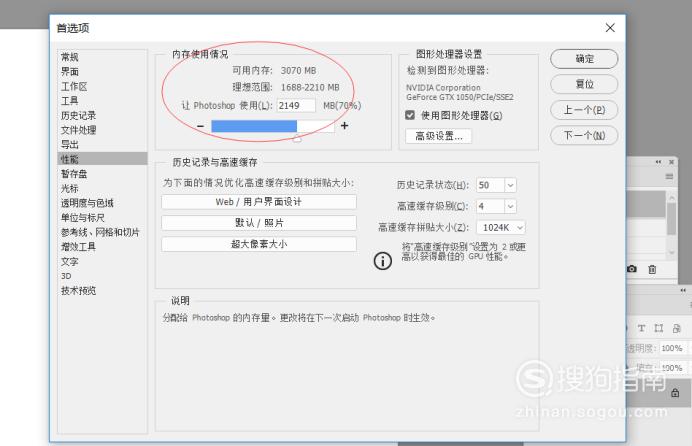Switch to the 工作区 category

click(x=74, y=86)
